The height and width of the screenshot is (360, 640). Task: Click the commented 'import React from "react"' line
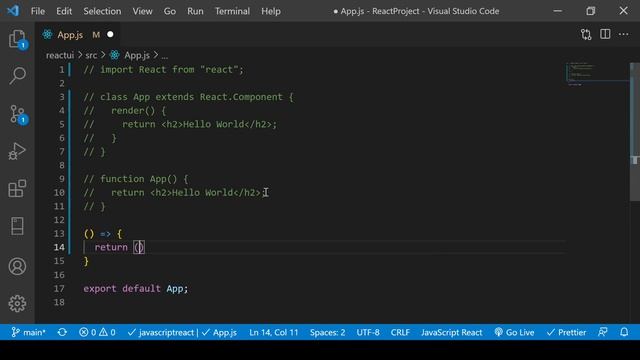[163, 69]
